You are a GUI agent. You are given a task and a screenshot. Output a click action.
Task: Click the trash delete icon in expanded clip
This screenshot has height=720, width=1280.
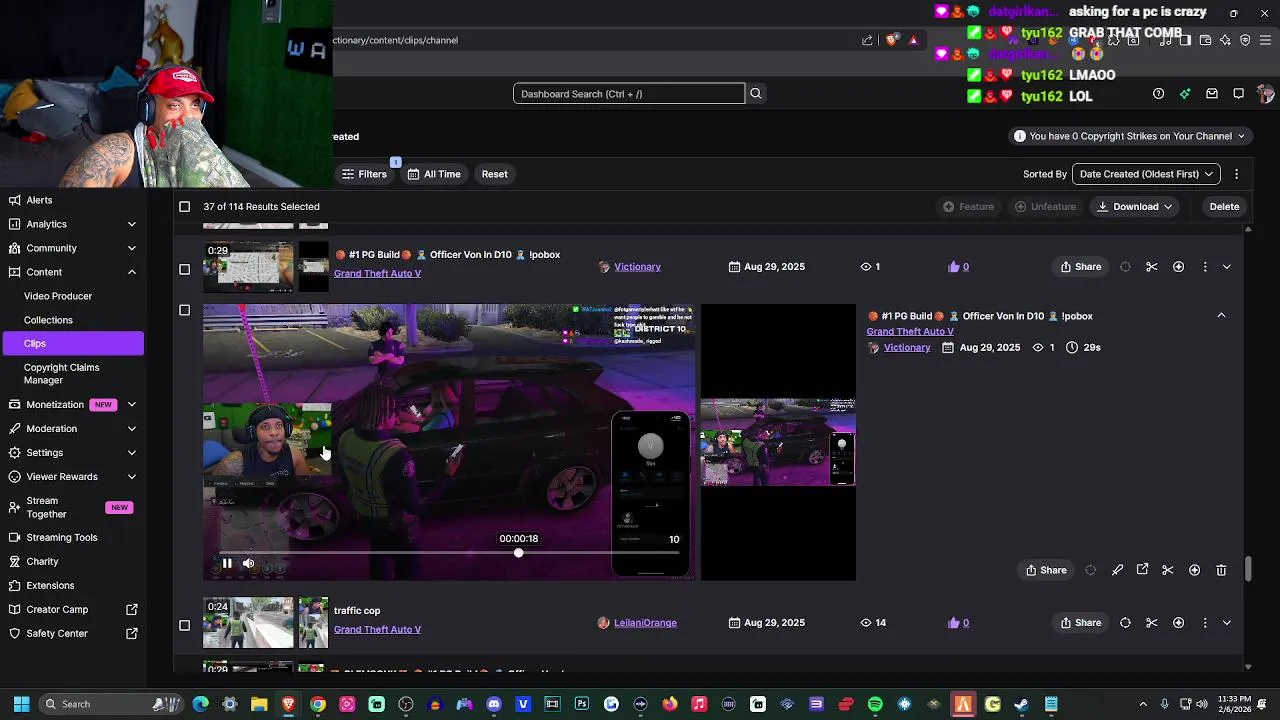1221,570
